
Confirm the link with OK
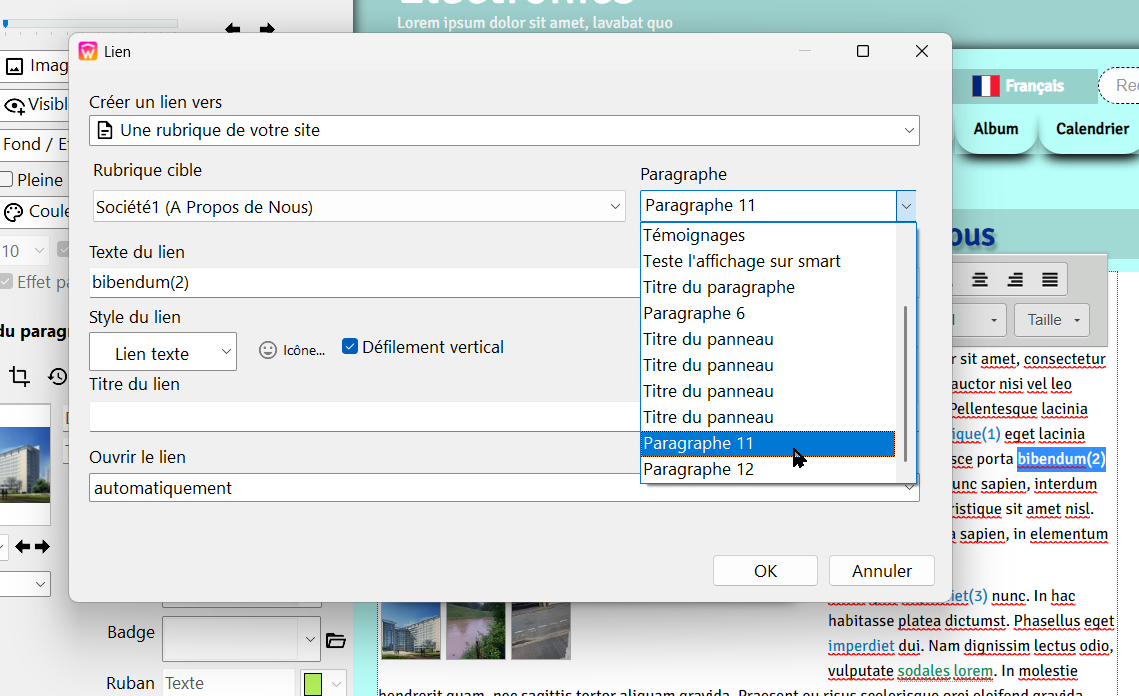click(x=765, y=571)
